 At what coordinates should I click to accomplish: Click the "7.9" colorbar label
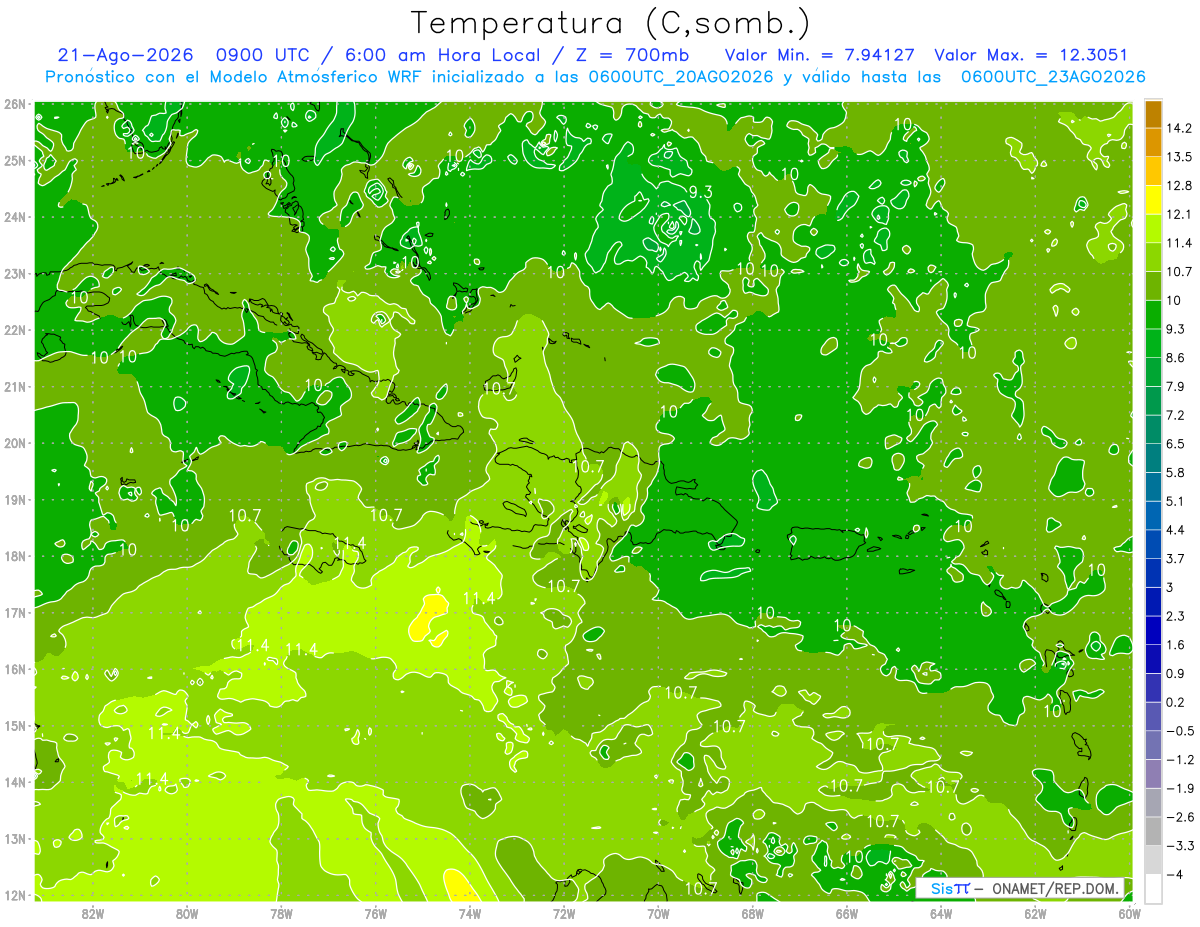1176,386
